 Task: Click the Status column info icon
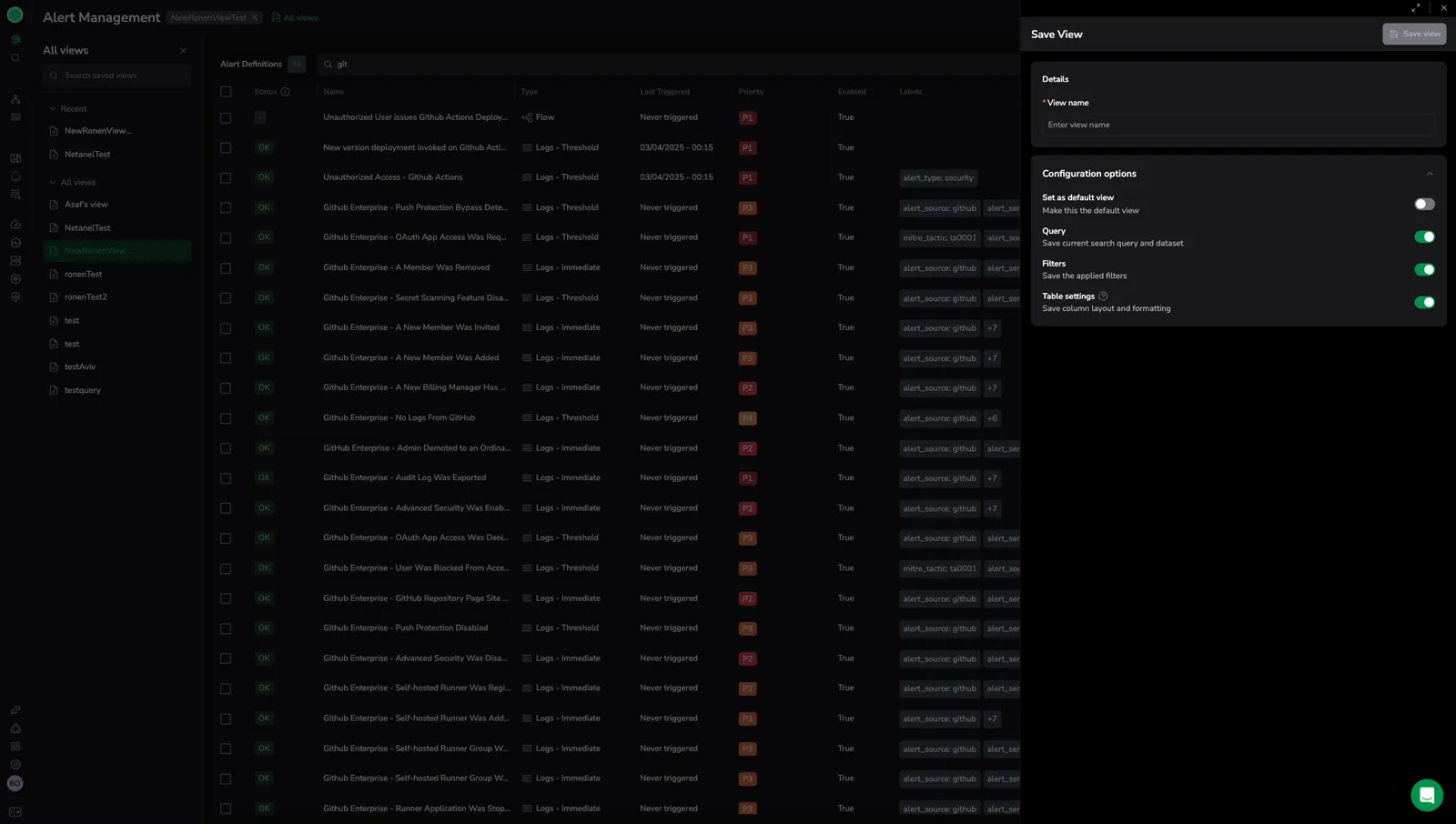[x=285, y=92]
